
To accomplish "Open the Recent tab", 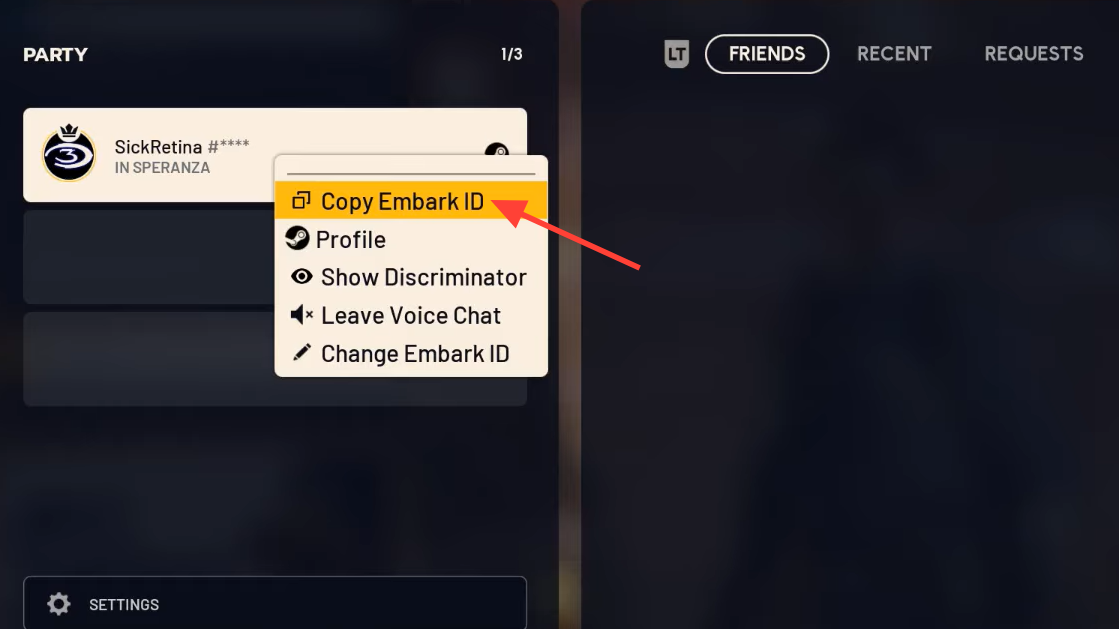I will click(893, 54).
